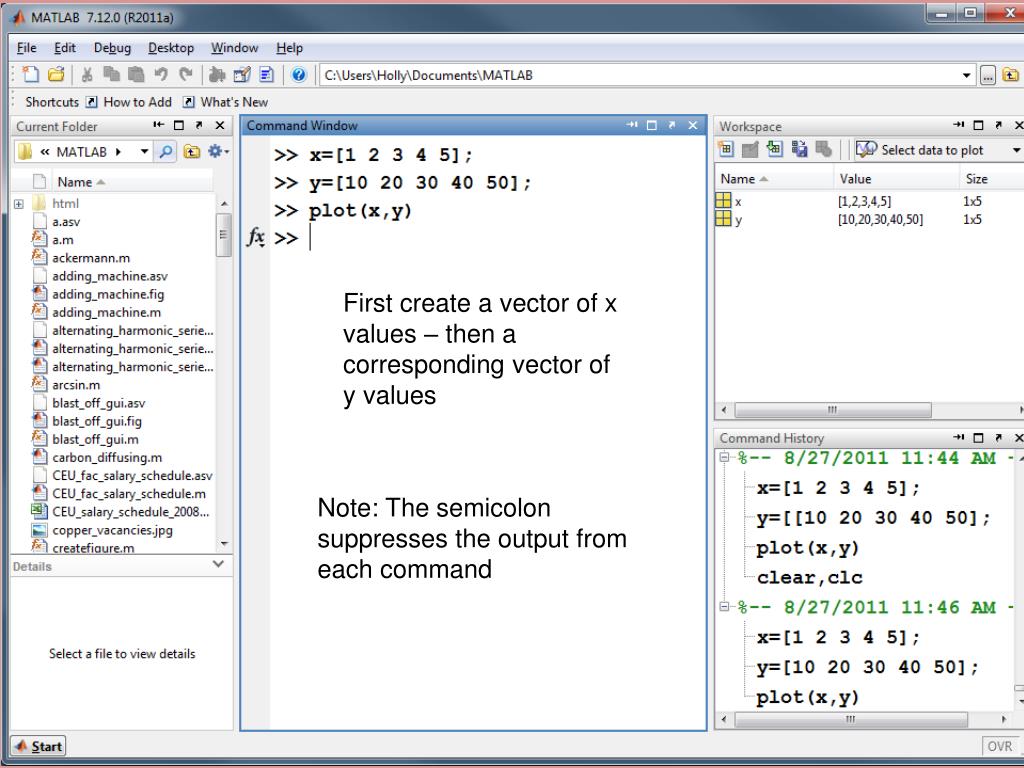This screenshot has width=1024, height=768.
Task: Click the up-folder icon in Current Folder panel
Action: (x=191, y=152)
